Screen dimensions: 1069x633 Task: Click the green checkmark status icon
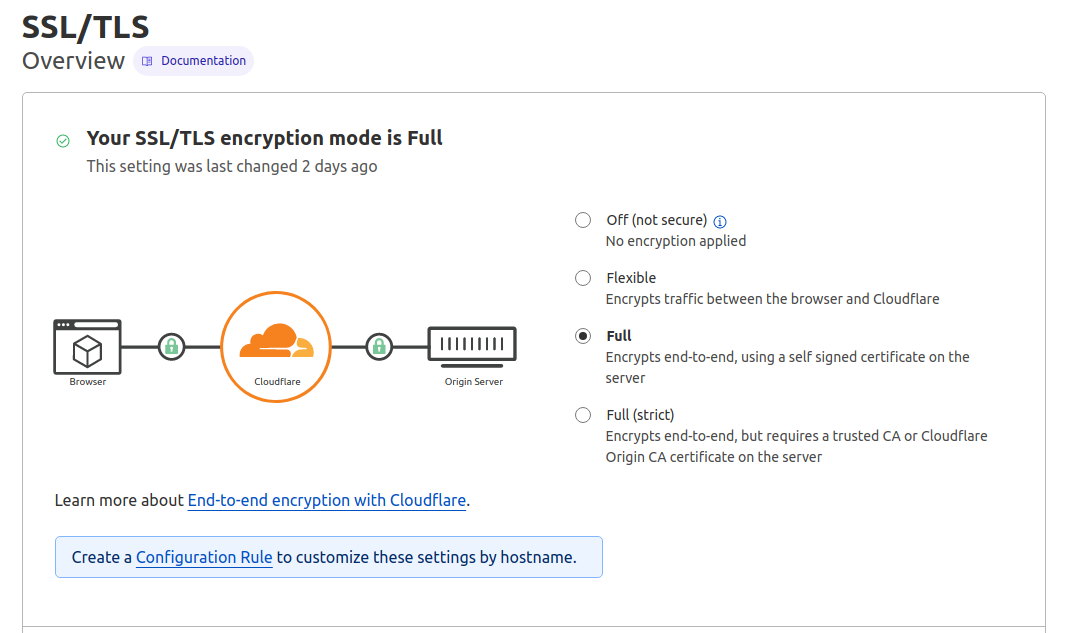click(62, 140)
